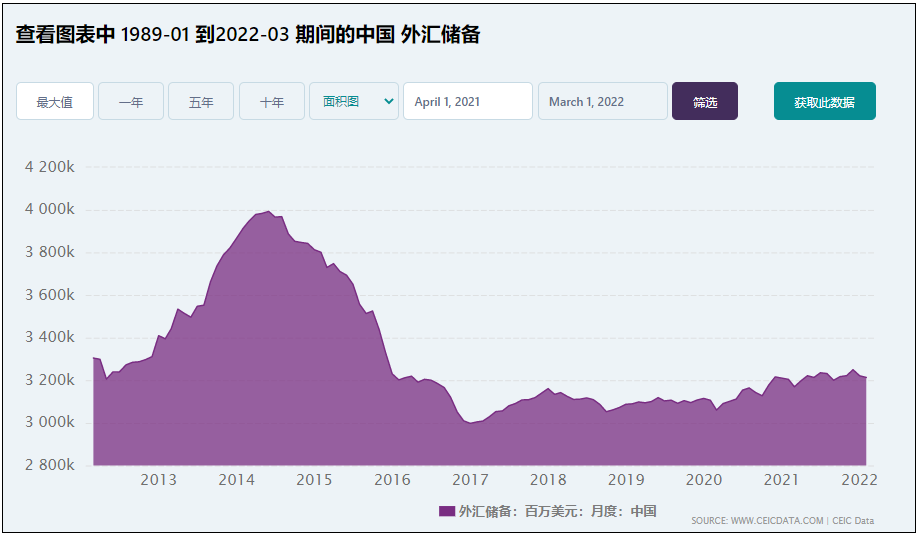The width and height of the screenshot is (918, 537).
Task: Click the 4 000k y-axis label
Action: click(50, 209)
